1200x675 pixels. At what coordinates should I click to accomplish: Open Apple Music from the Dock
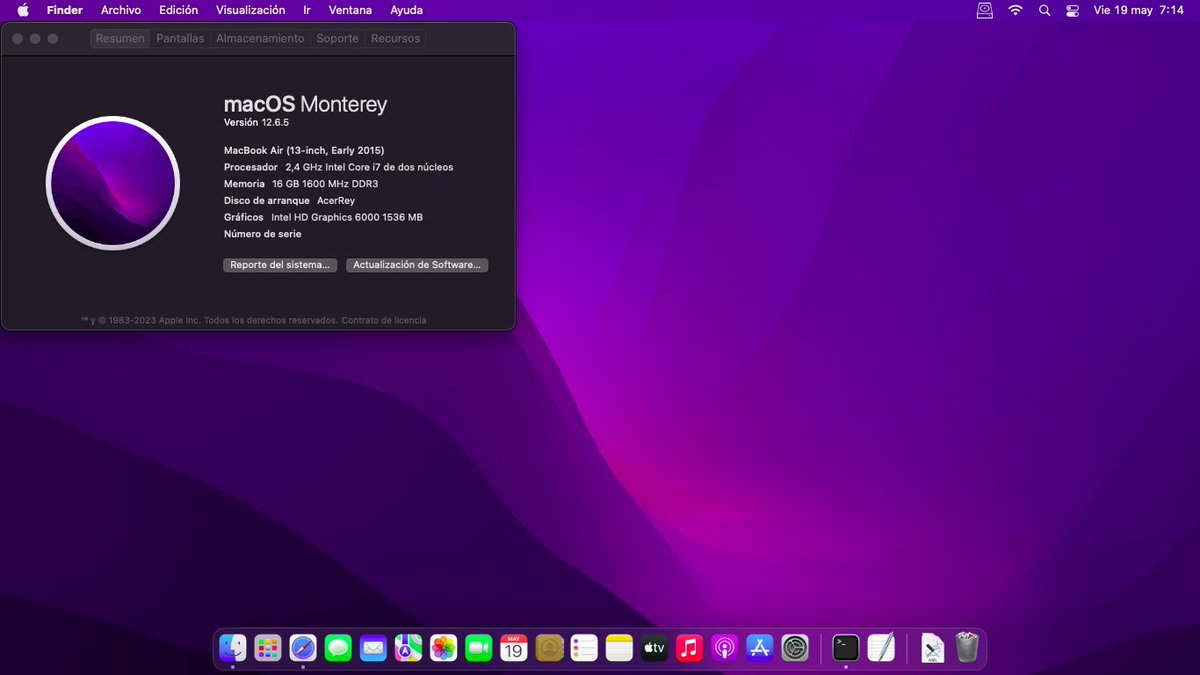click(x=689, y=648)
